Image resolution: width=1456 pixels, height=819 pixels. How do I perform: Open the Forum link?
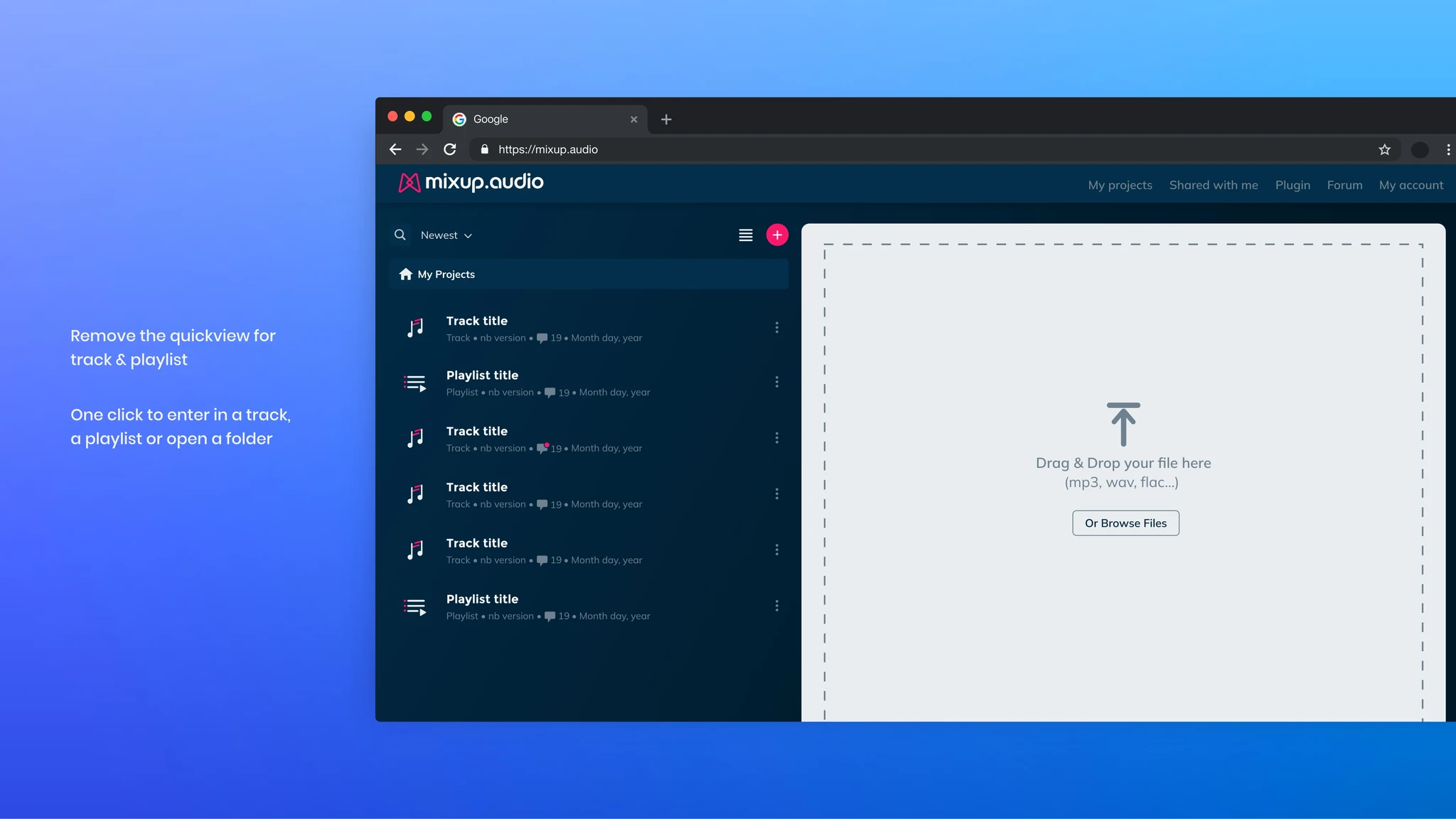1344,185
